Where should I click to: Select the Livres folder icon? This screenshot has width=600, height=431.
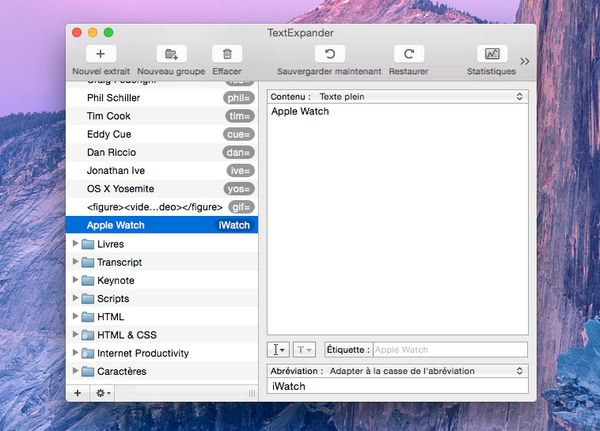(x=88, y=244)
